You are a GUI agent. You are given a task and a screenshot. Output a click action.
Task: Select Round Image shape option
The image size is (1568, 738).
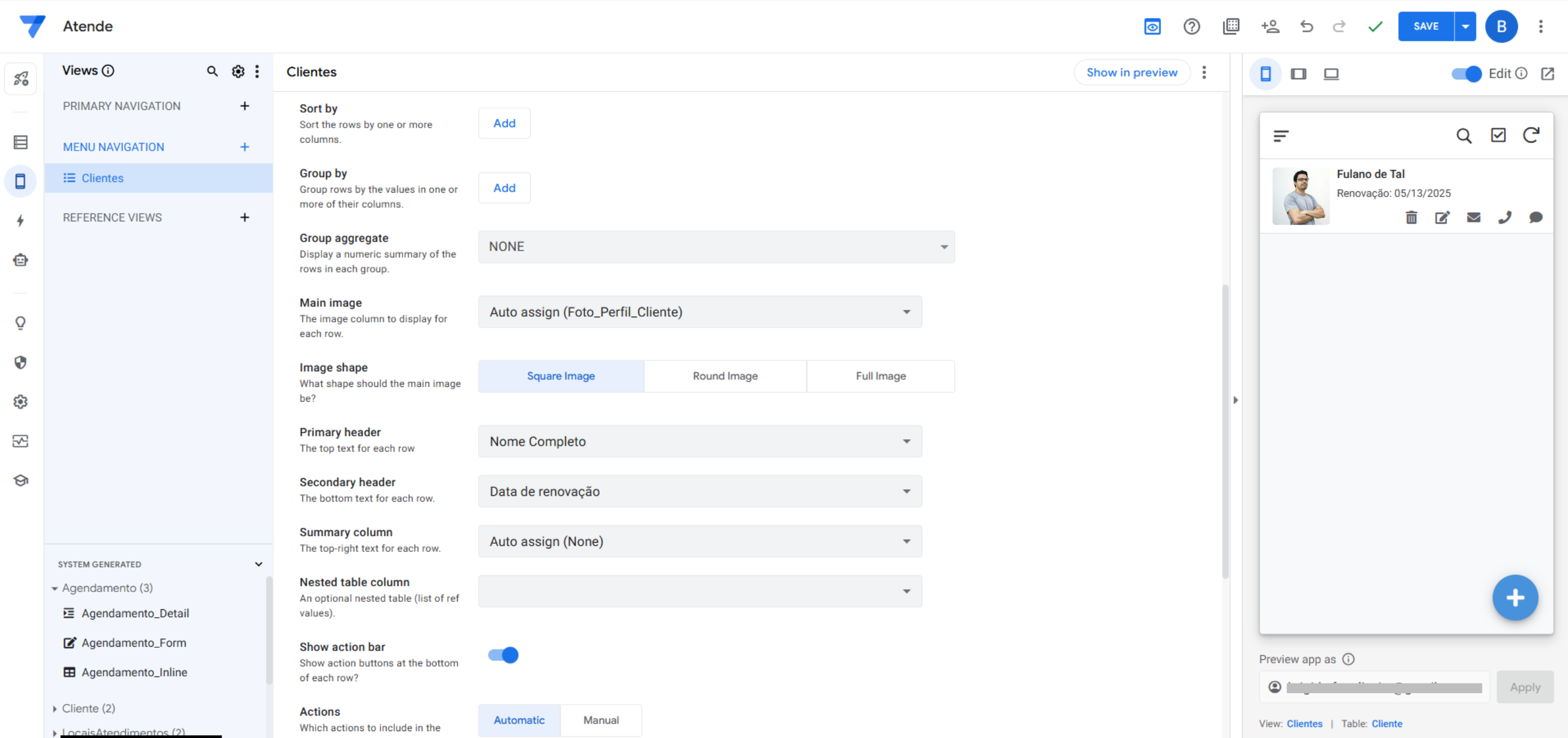[x=724, y=376]
